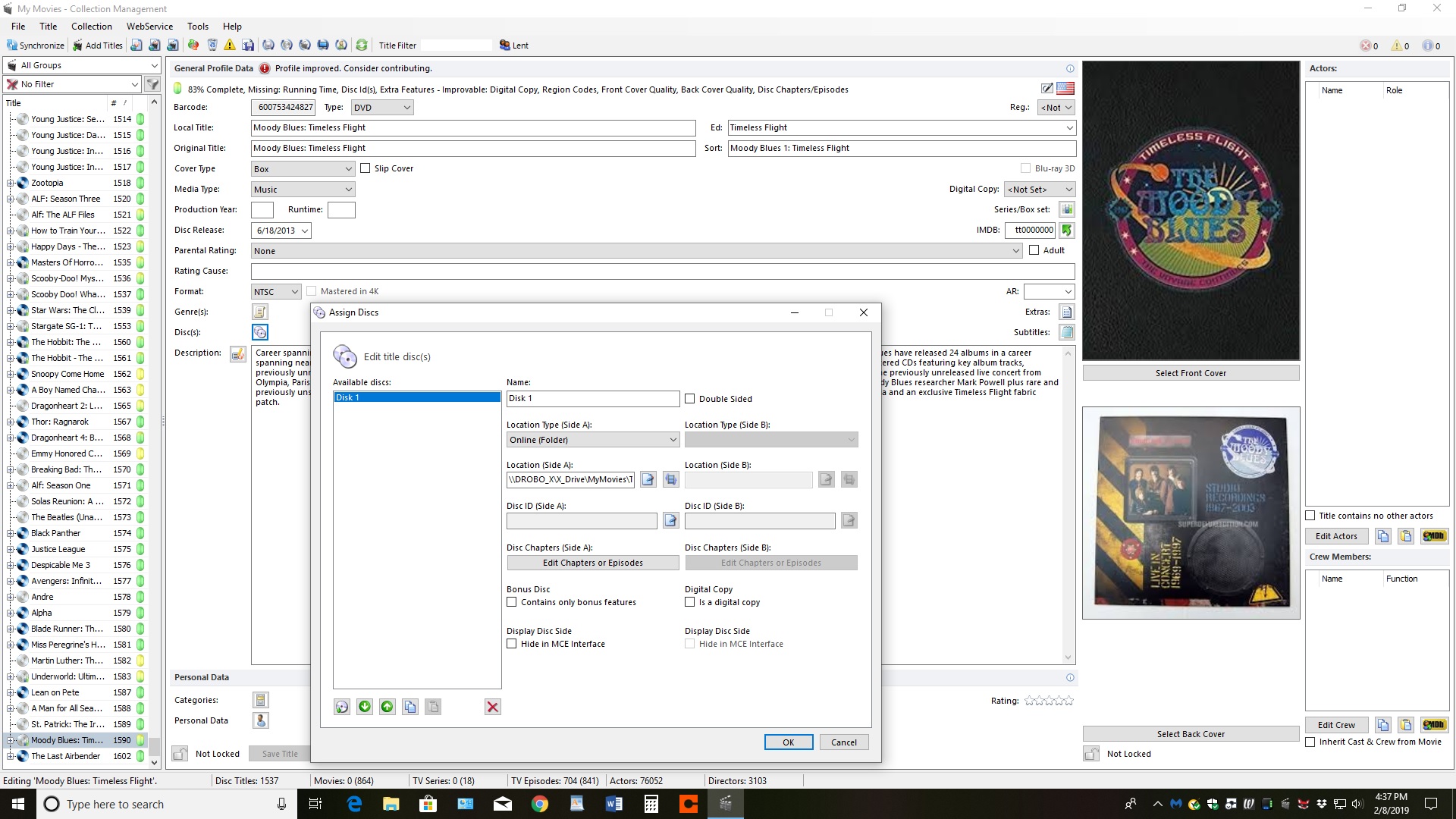This screenshot has height=819, width=1456.
Task: Click the disc Name input field
Action: click(x=593, y=398)
